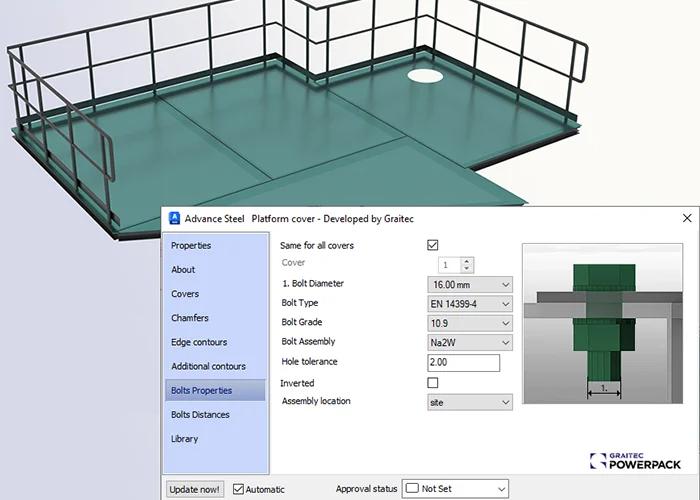Click the white circular hole in platform

pos(425,75)
